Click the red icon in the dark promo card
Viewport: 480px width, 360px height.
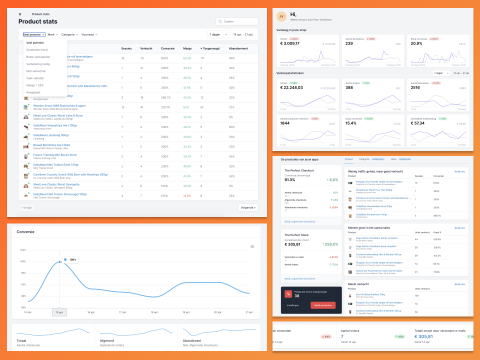coord(288,294)
